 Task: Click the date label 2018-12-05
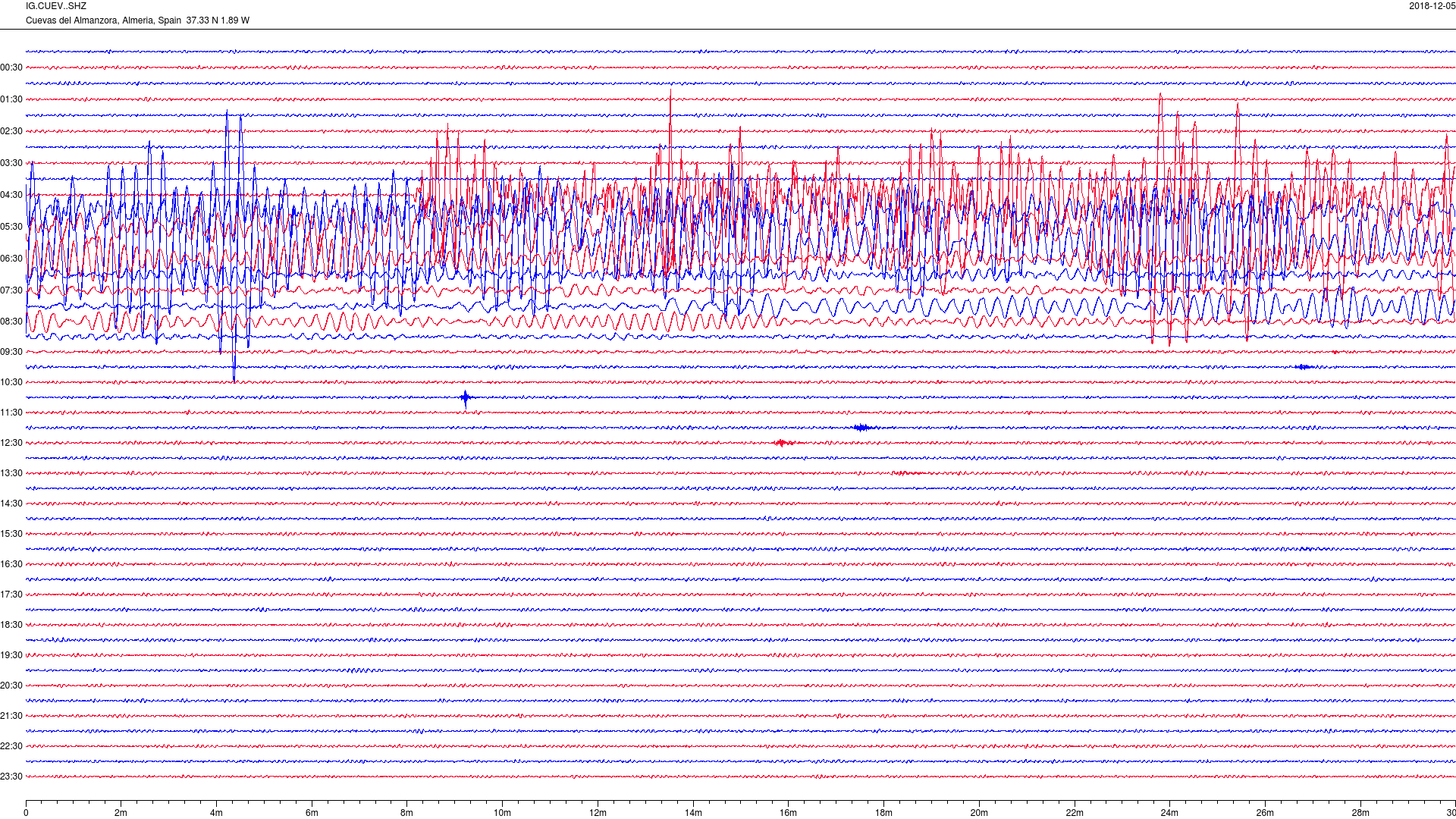(1432, 6)
